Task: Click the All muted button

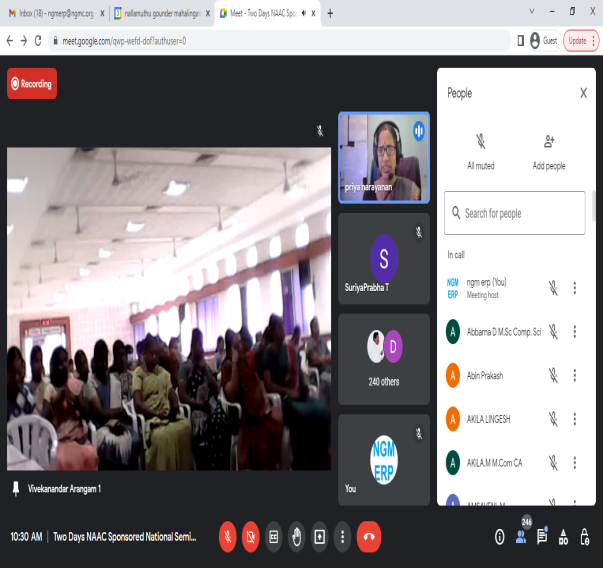Action: (480, 152)
